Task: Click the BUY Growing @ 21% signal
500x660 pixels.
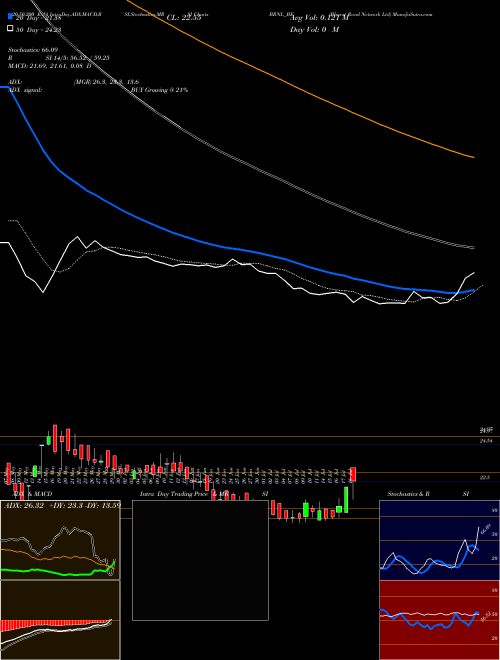Action: [159, 90]
